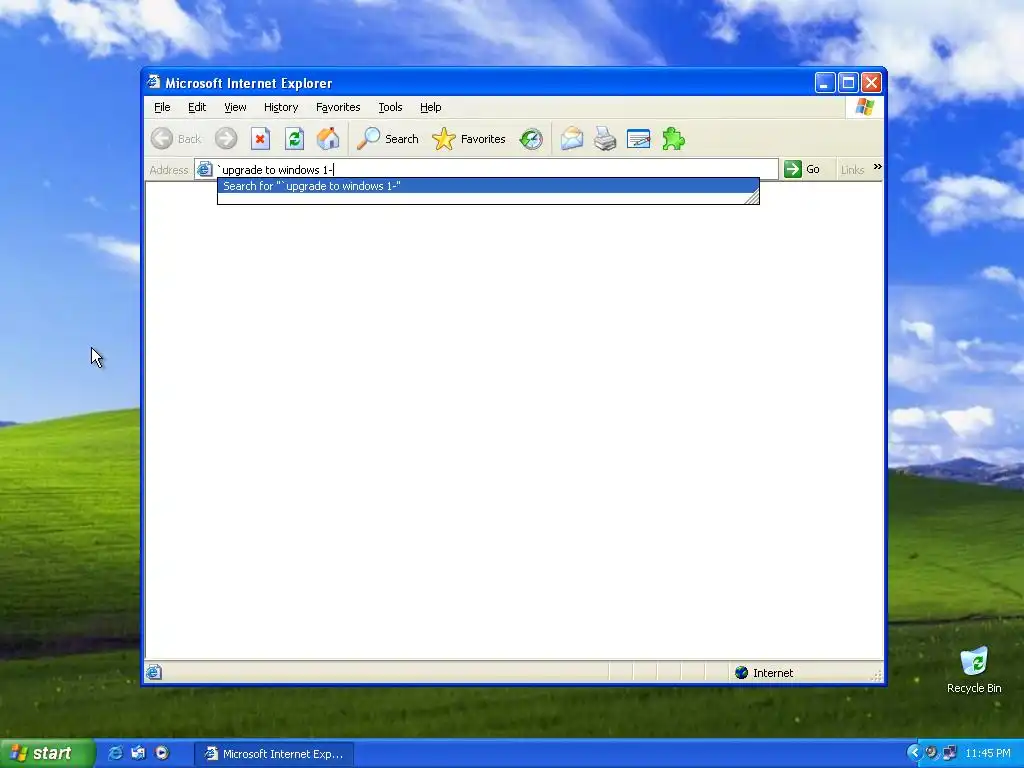Click the taskbar clock showing 11:45 PM
The width and height of the screenshot is (1024, 768).
pos(987,754)
